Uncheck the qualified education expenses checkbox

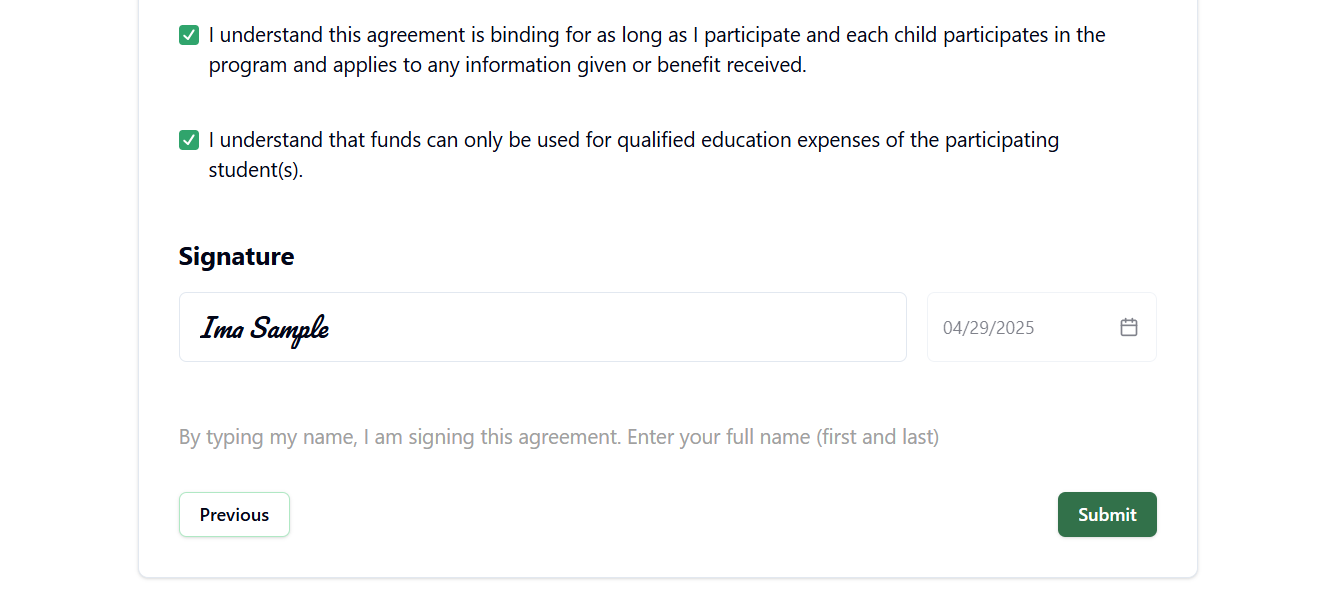coord(189,140)
